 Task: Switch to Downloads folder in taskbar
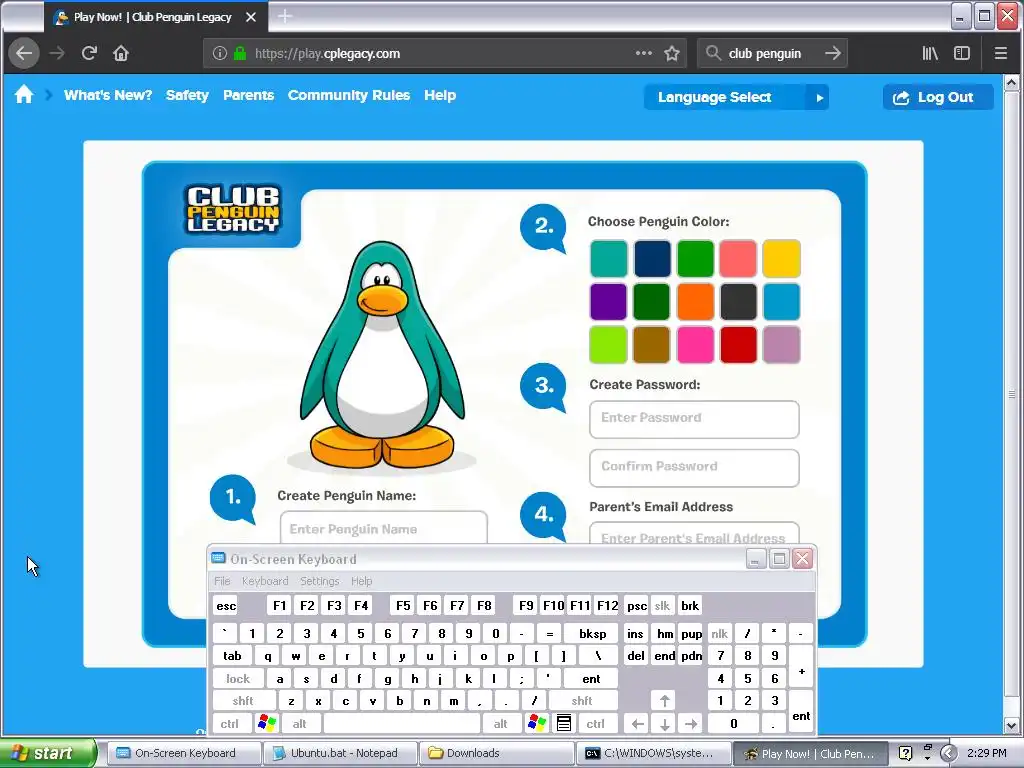click(496, 753)
